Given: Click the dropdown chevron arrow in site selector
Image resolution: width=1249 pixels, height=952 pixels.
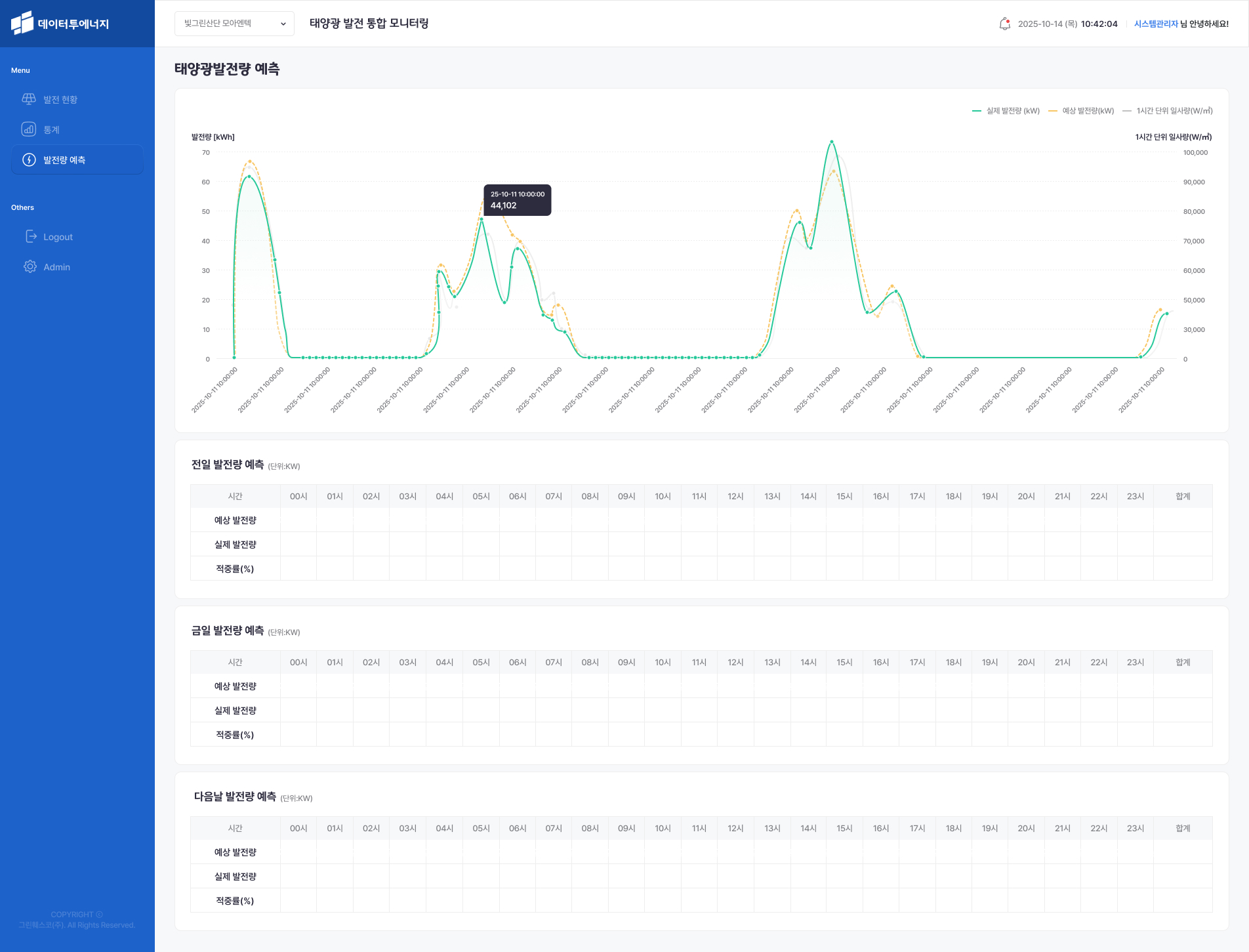Looking at the screenshot, I should (283, 24).
